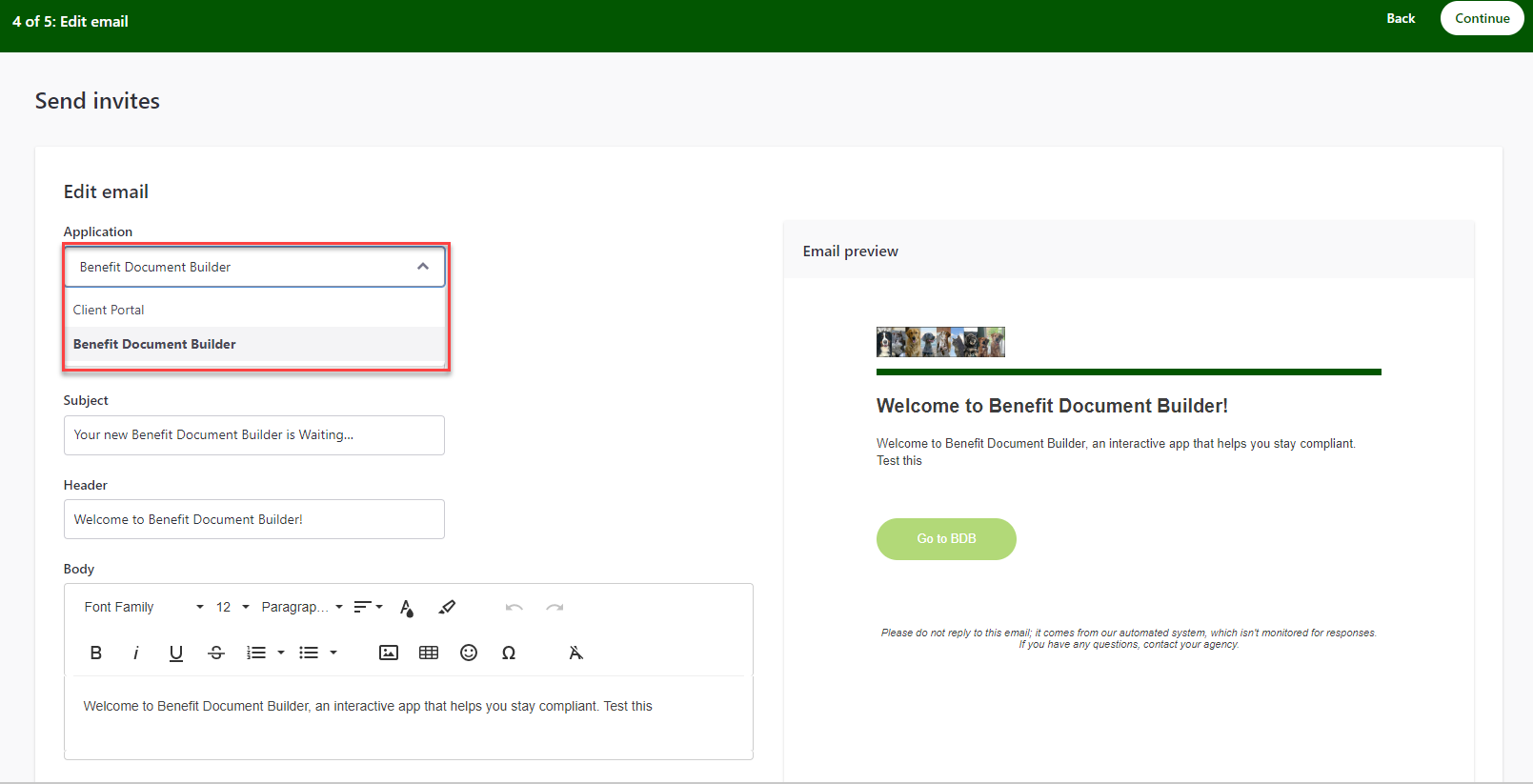This screenshot has height=784, width=1533.
Task: Pick the highlight background color
Action: 447,607
